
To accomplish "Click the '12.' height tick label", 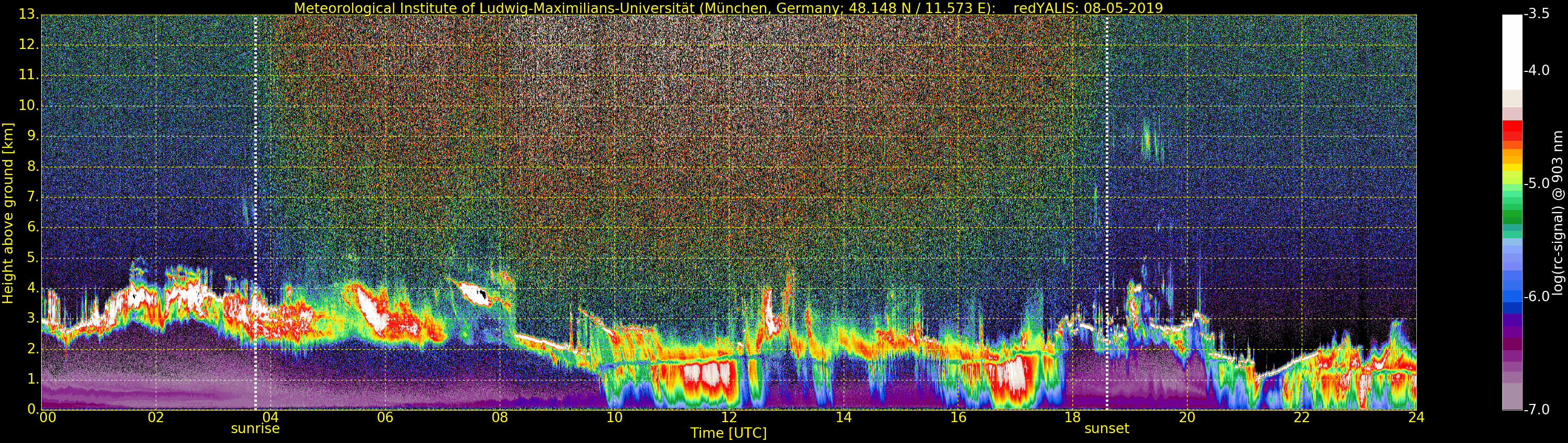I will (x=29, y=45).
